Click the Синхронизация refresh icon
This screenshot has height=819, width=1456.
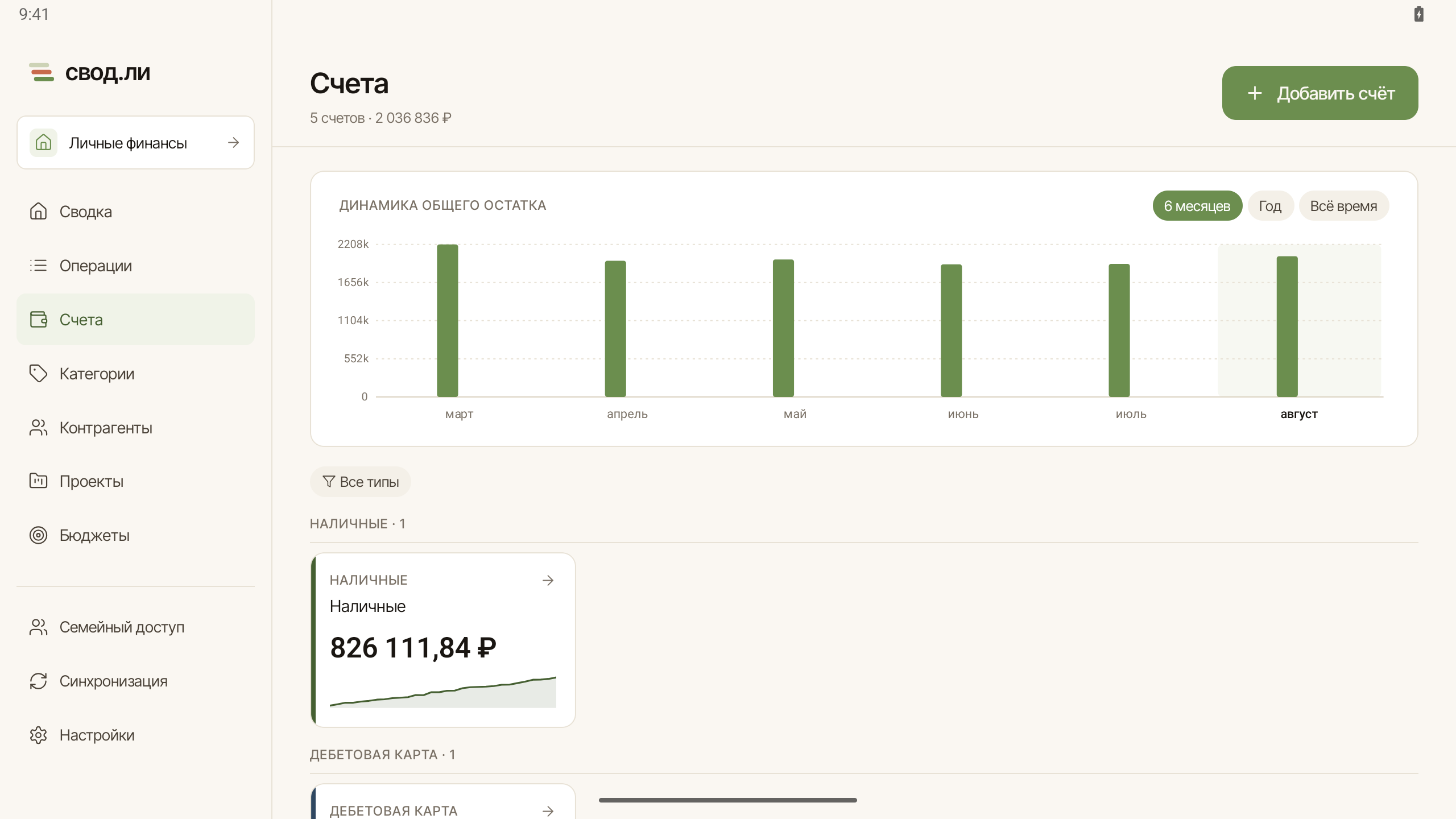(38, 681)
